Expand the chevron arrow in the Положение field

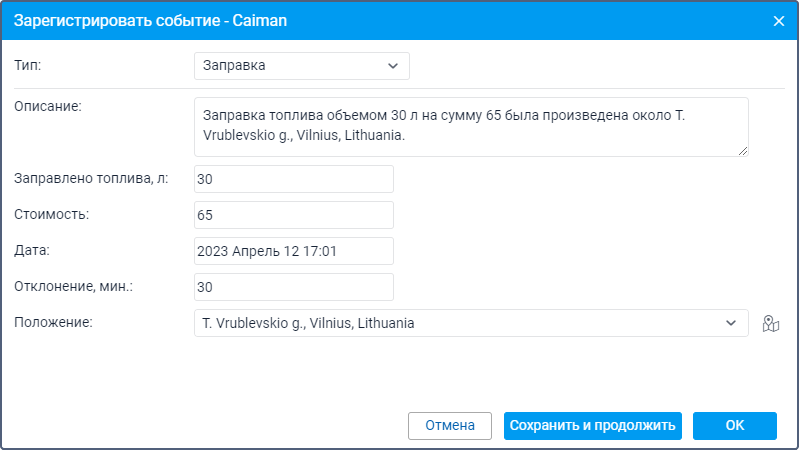731,323
